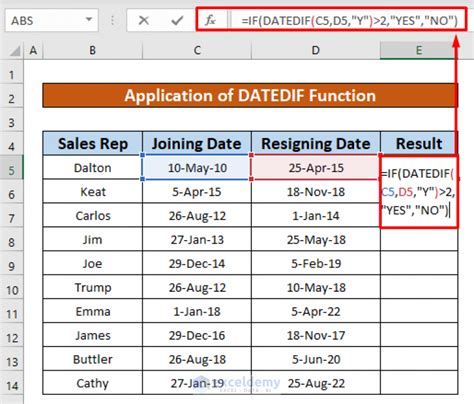Click the 'Joining Date' header cell
The width and height of the screenshot is (474, 404).
point(197,143)
